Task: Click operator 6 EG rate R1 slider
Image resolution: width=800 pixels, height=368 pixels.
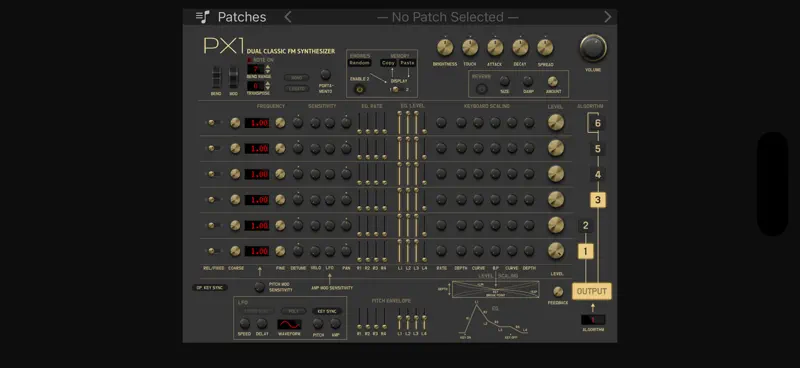Action: coord(359,123)
